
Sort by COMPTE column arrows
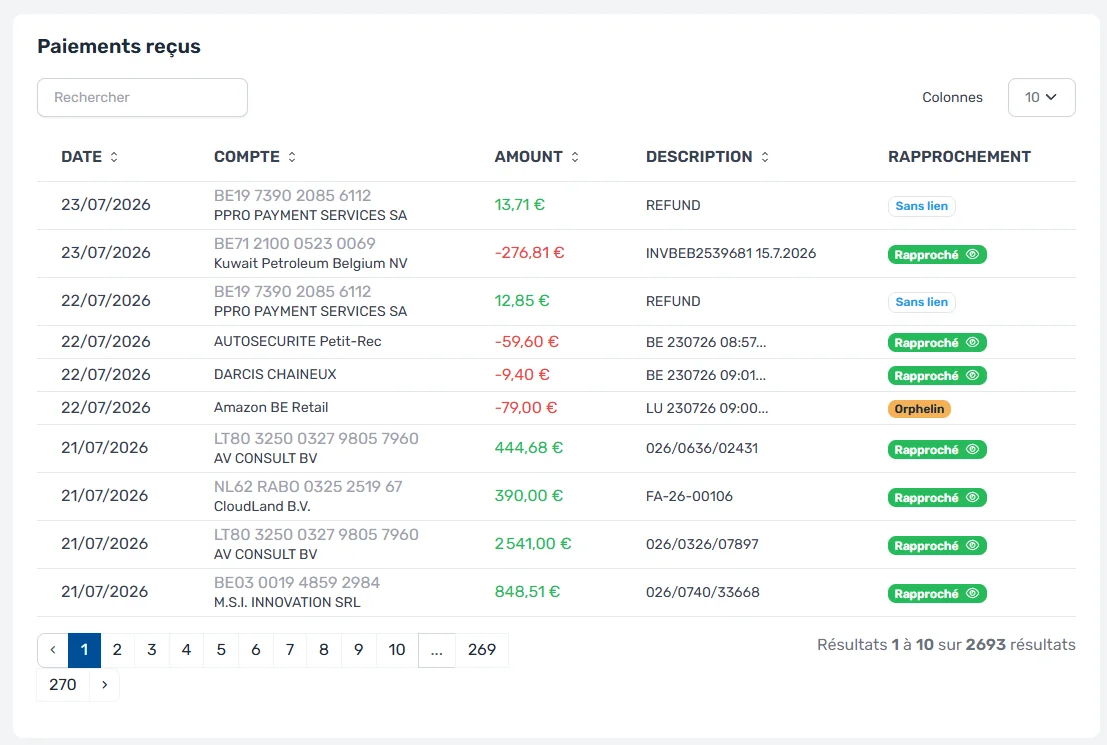pos(292,157)
